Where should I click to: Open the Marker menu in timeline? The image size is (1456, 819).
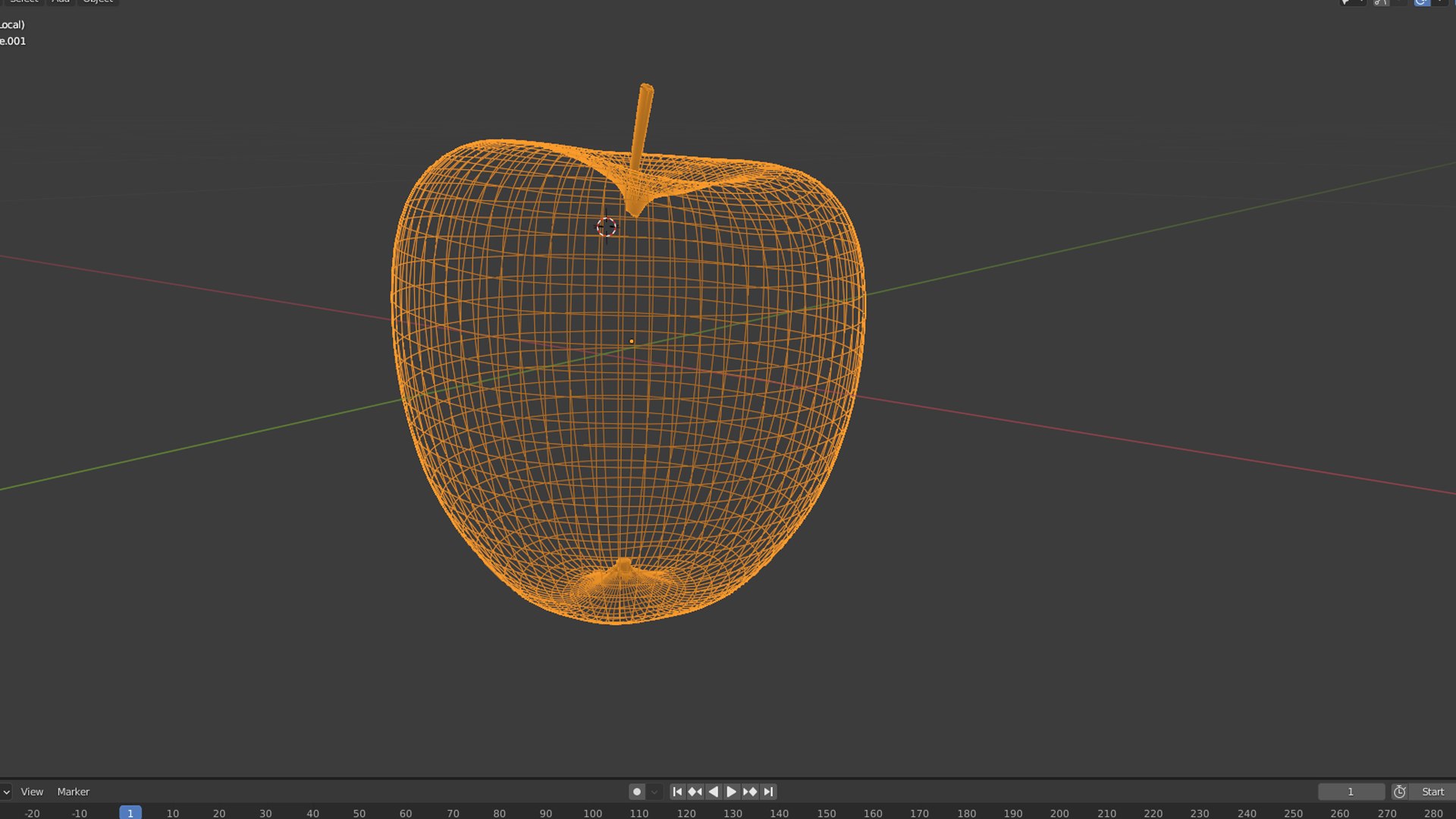point(73,791)
